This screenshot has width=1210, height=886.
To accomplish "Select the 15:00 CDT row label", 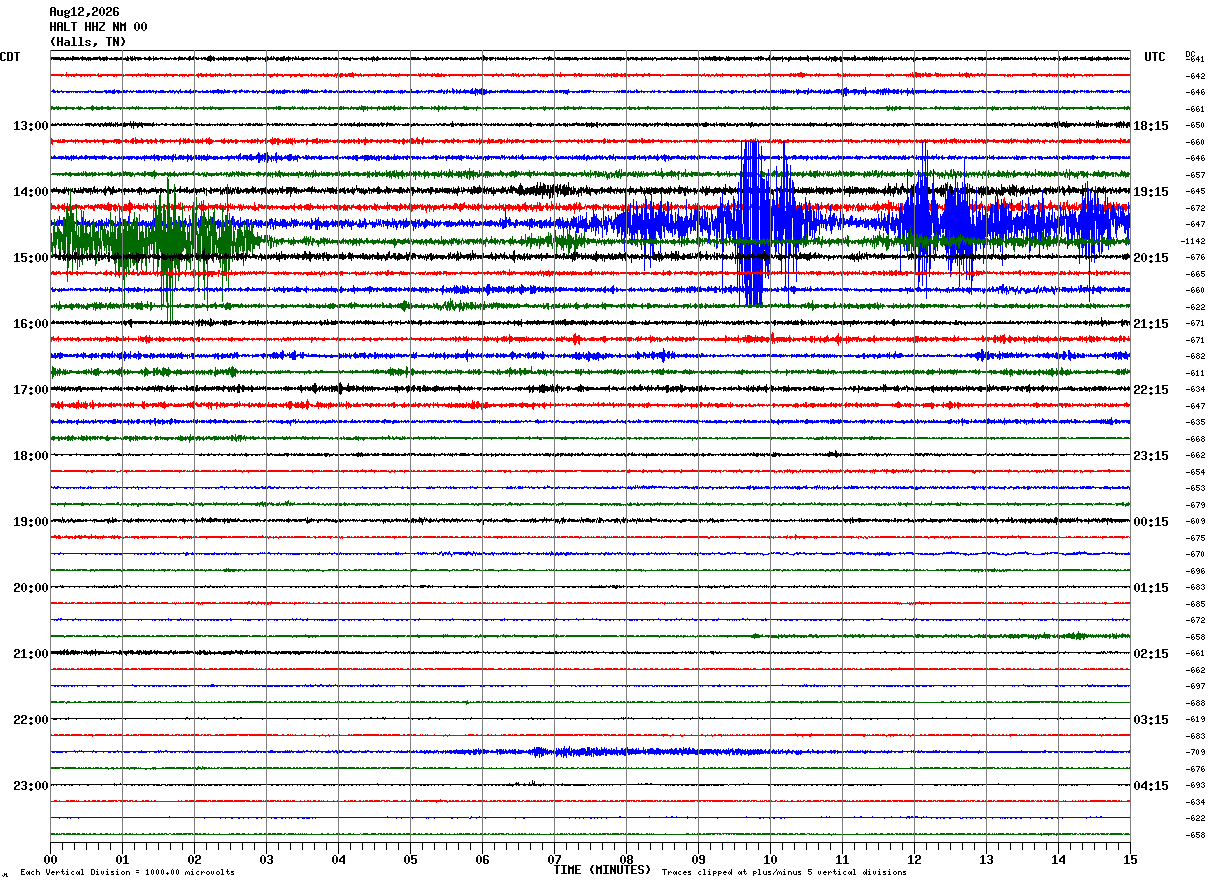I will point(31,258).
